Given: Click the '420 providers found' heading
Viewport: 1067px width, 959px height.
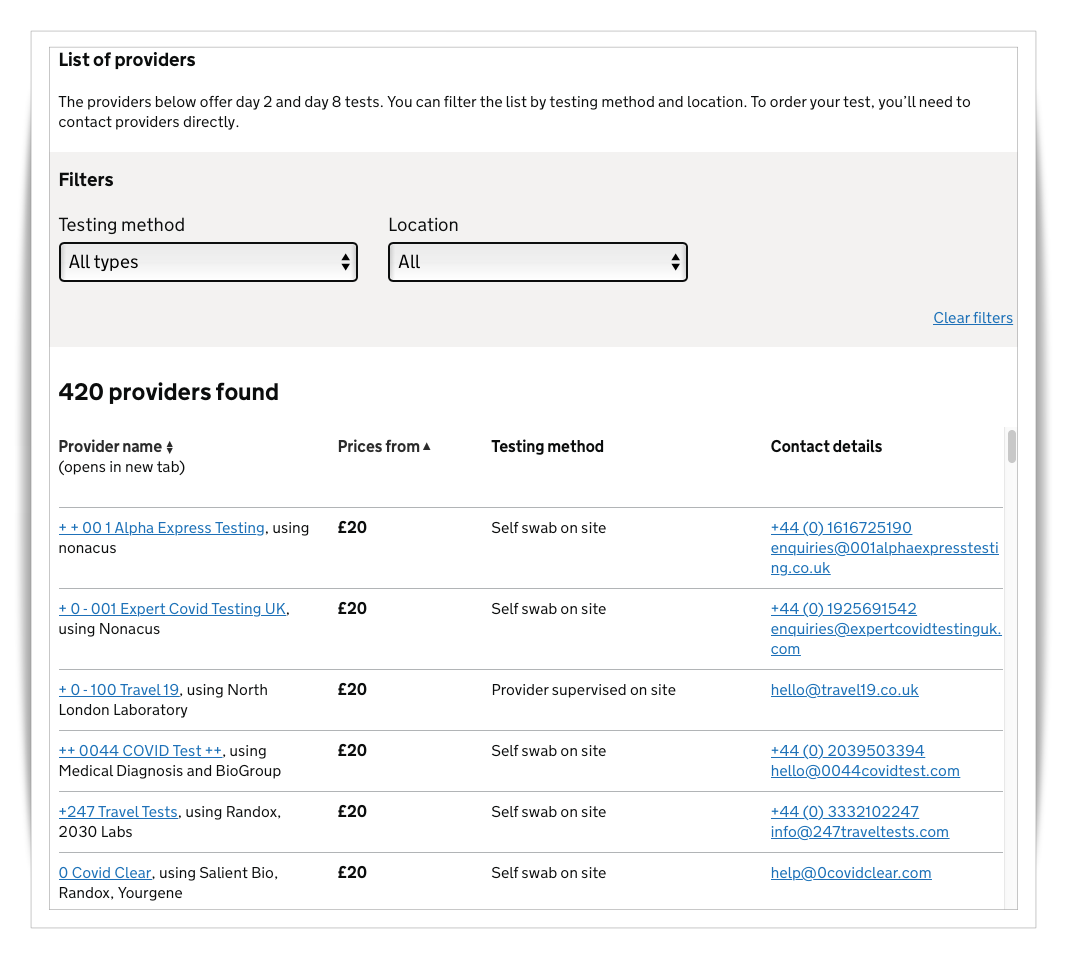Looking at the screenshot, I should 169,392.
